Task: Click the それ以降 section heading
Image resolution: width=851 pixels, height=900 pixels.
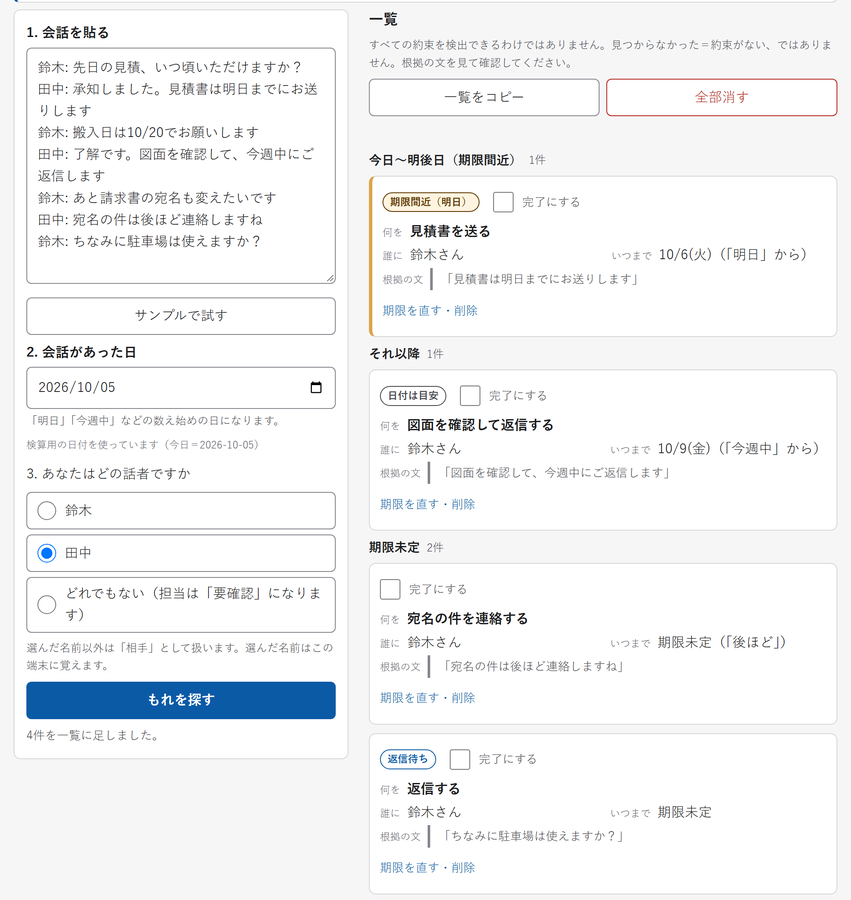Action: pyautogui.click(x=394, y=354)
